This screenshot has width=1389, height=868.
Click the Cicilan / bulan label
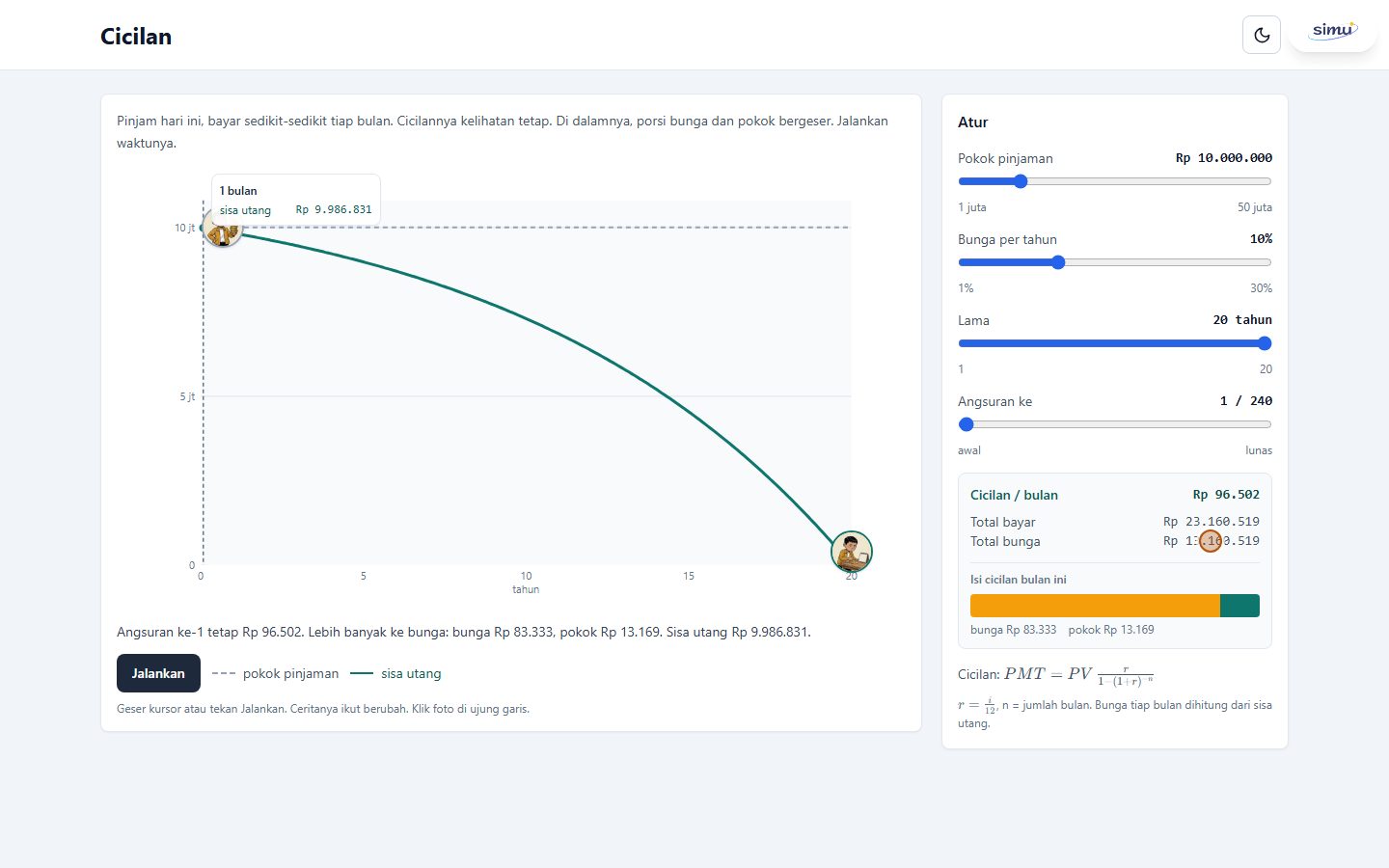click(1014, 495)
